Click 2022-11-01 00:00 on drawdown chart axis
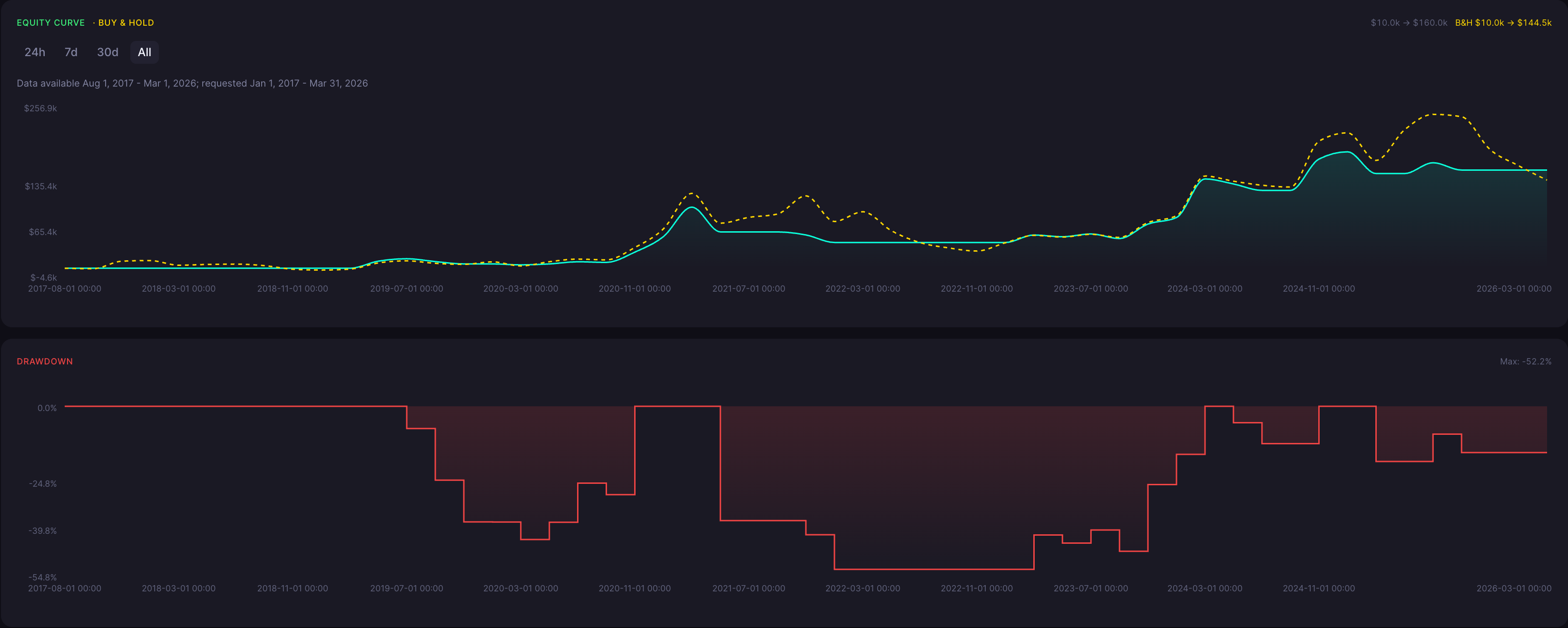Image resolution: width=1568 pixels, height=628 pixels. coord(977,589)
